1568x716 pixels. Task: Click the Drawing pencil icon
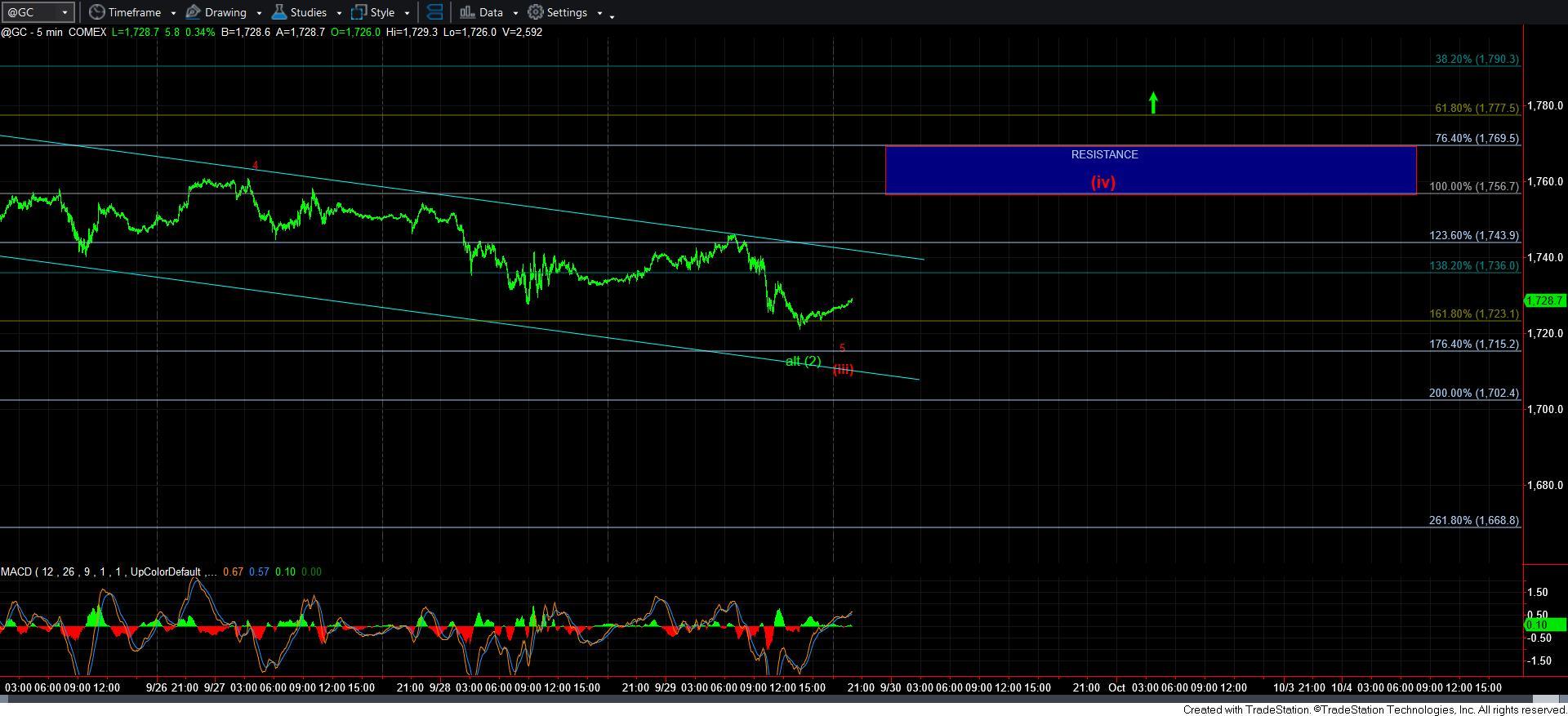pos(194,12)
